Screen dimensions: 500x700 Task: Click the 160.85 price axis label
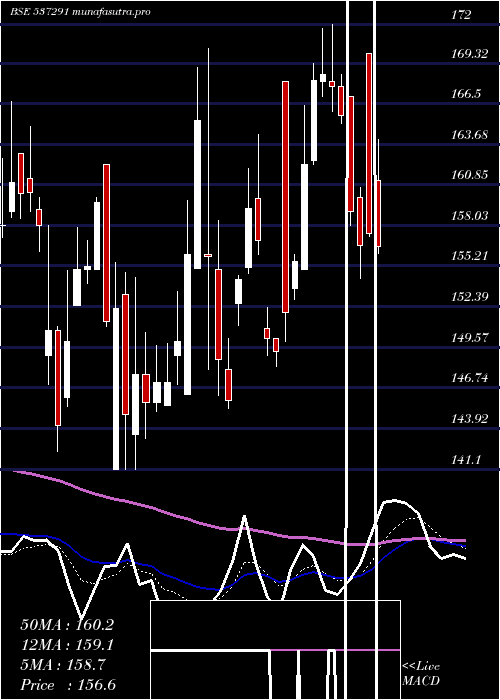(469, 175)
